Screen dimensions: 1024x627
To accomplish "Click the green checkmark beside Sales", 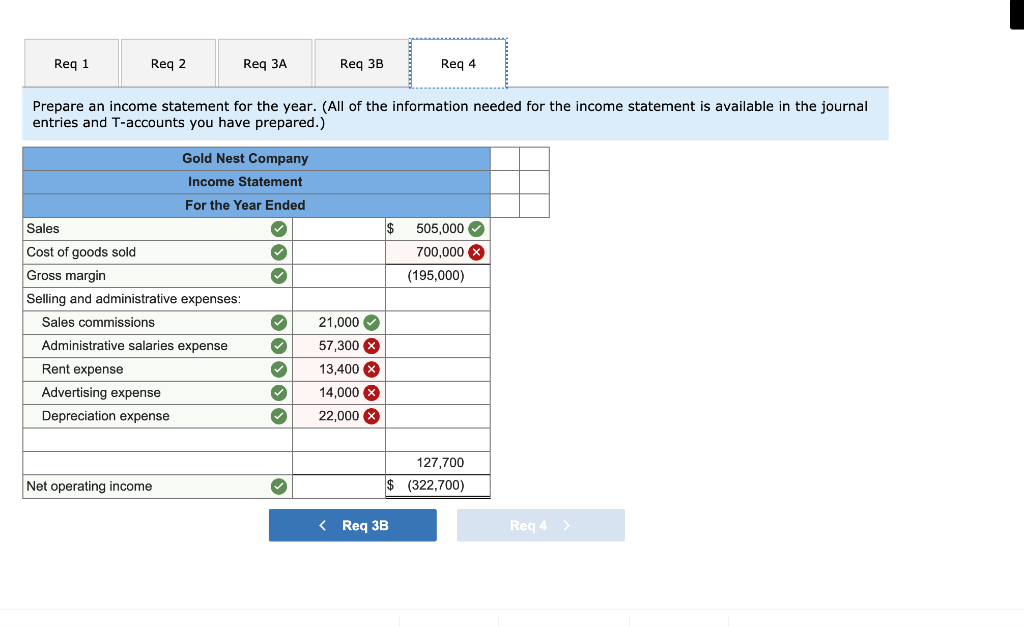I will pos(278,228).
